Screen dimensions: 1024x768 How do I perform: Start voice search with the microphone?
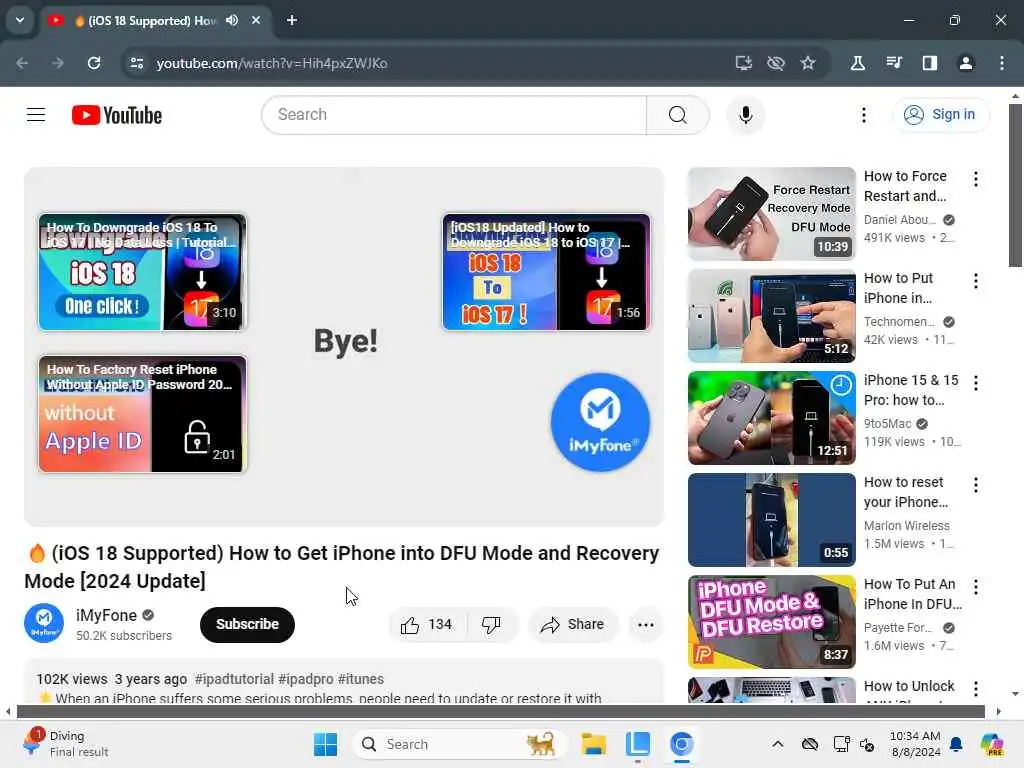[745, 115]
